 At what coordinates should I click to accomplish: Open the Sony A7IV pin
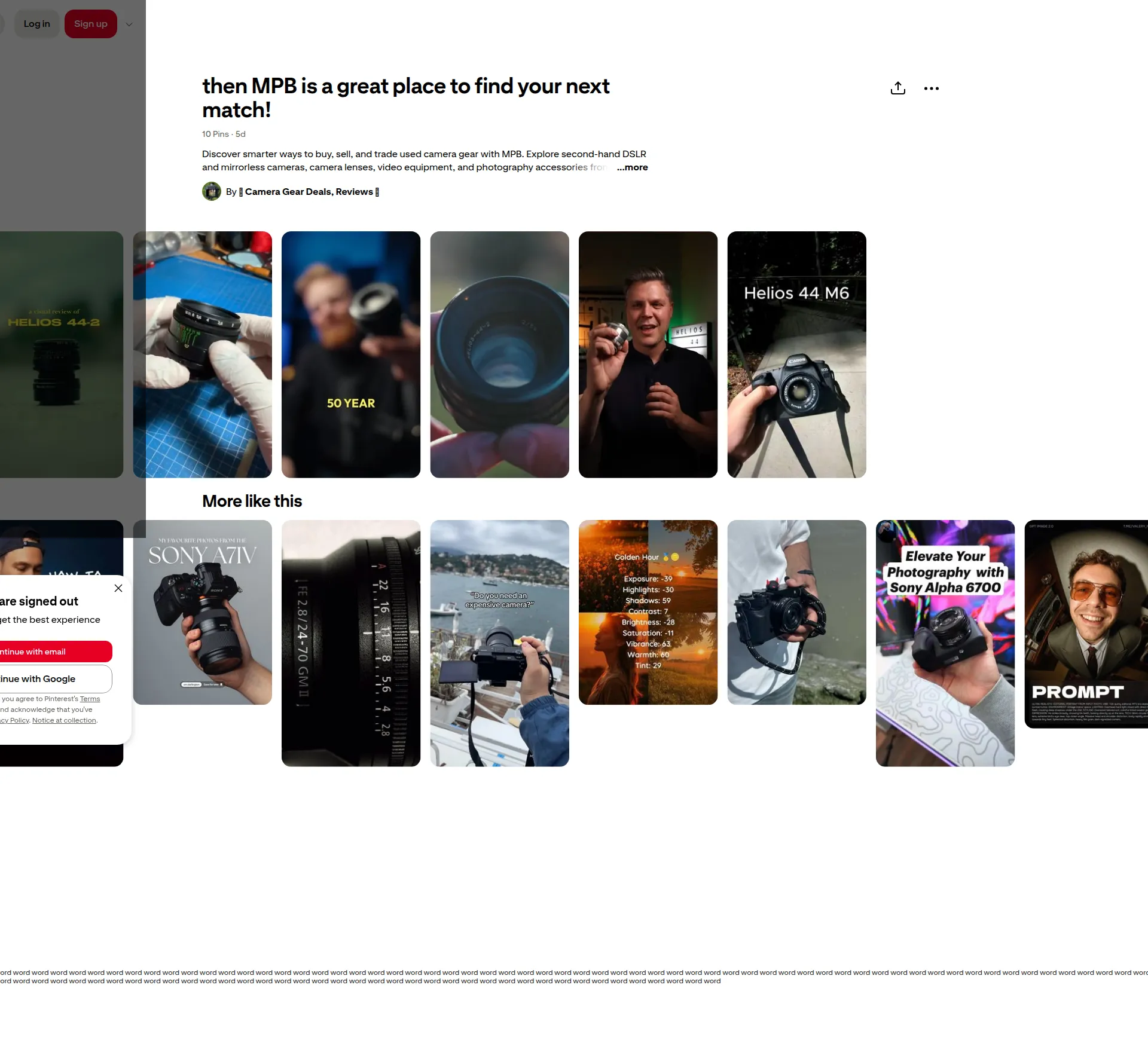pyautogui.click(x=203, y=612)
